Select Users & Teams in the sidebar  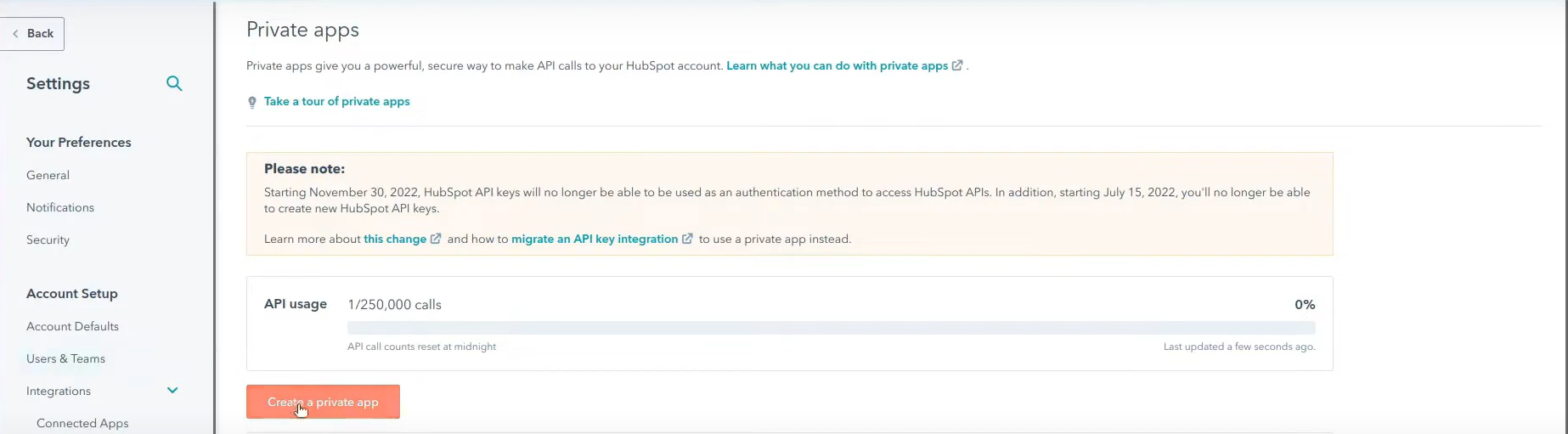(65, 358)
